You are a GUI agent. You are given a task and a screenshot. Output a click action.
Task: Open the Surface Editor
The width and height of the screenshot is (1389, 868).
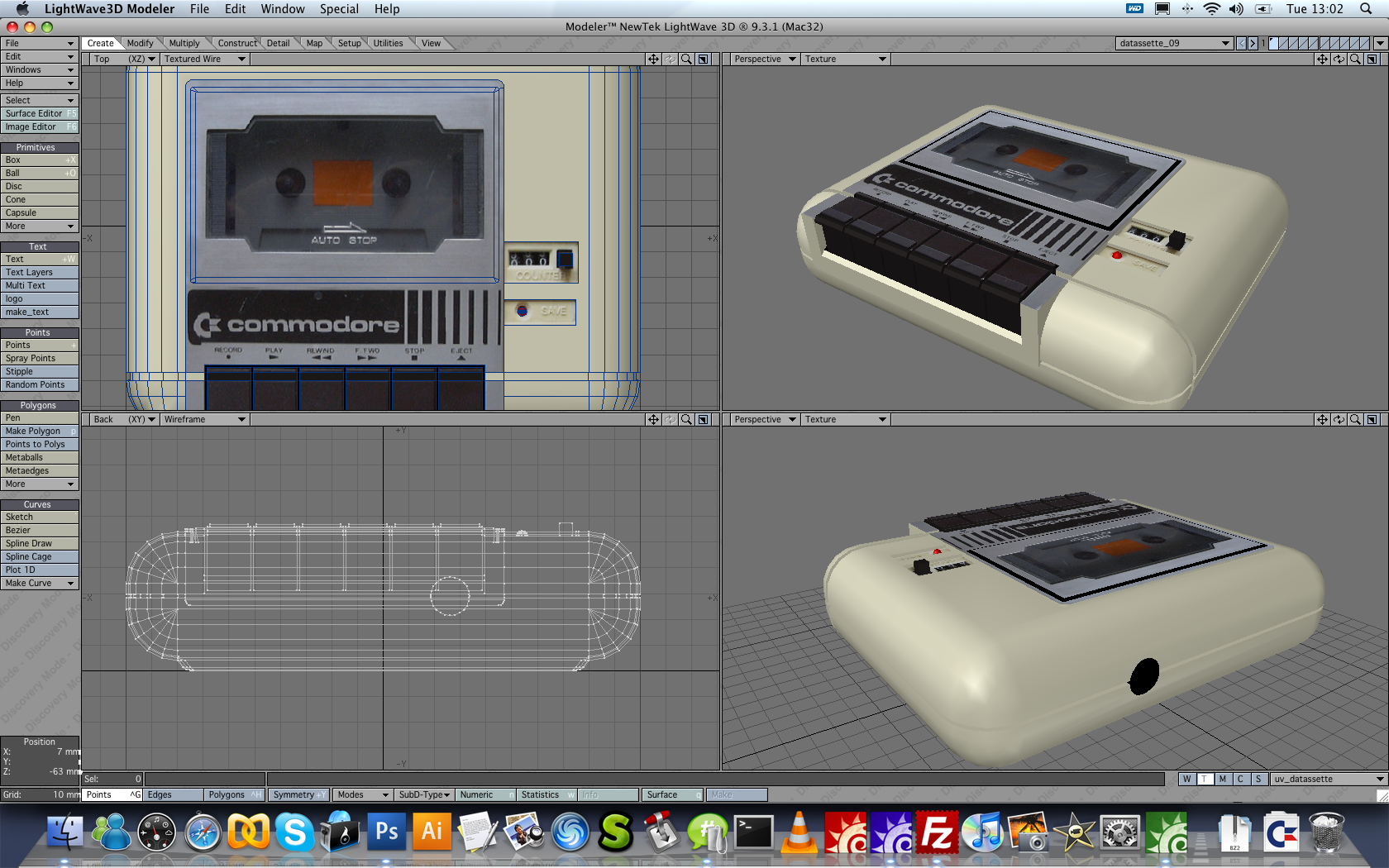click(40, 113)
